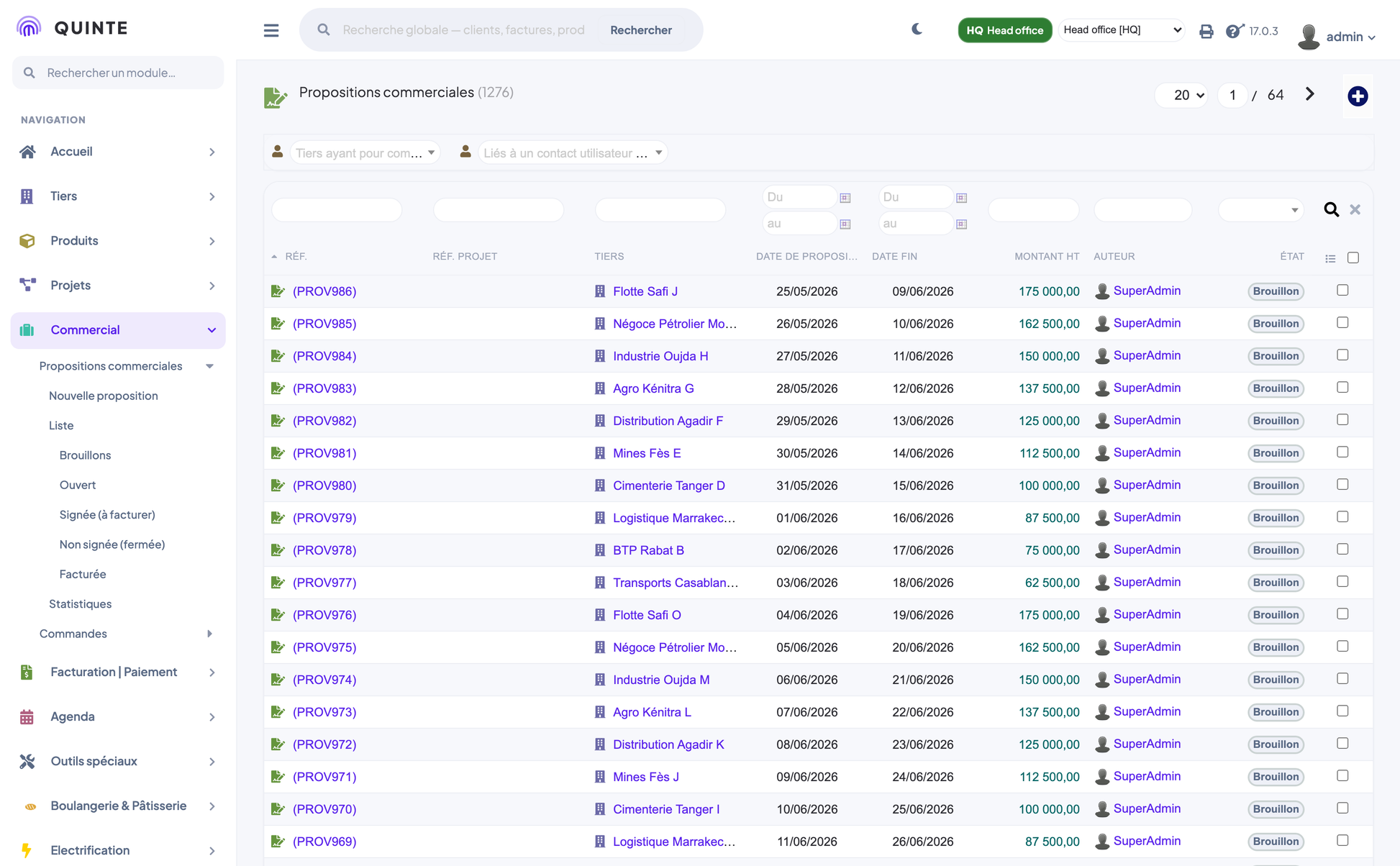Switch to dark mode moon icon
This screenshot has height=866, width=1400.
(x=917, y=29)
